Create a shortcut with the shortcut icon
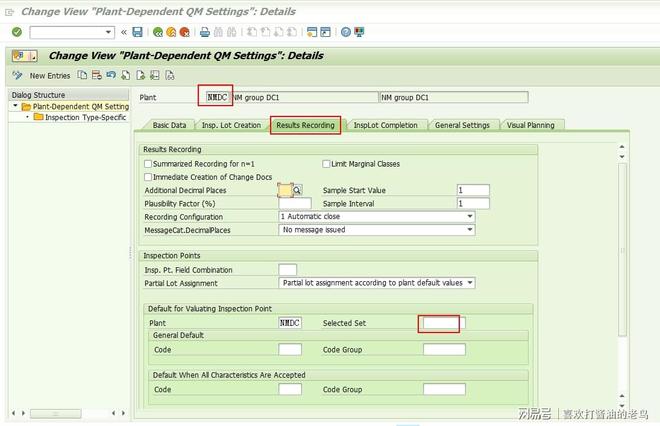 pos(325,32)
